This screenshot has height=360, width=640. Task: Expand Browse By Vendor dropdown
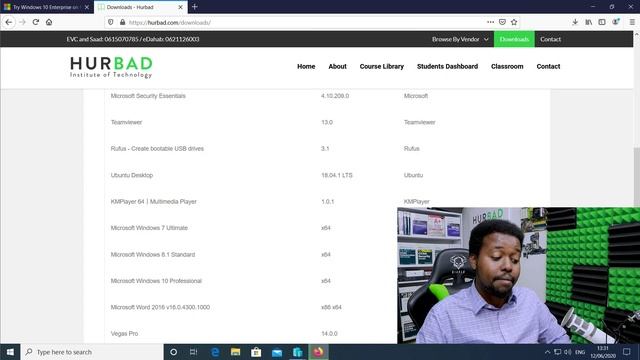point(460,39)
